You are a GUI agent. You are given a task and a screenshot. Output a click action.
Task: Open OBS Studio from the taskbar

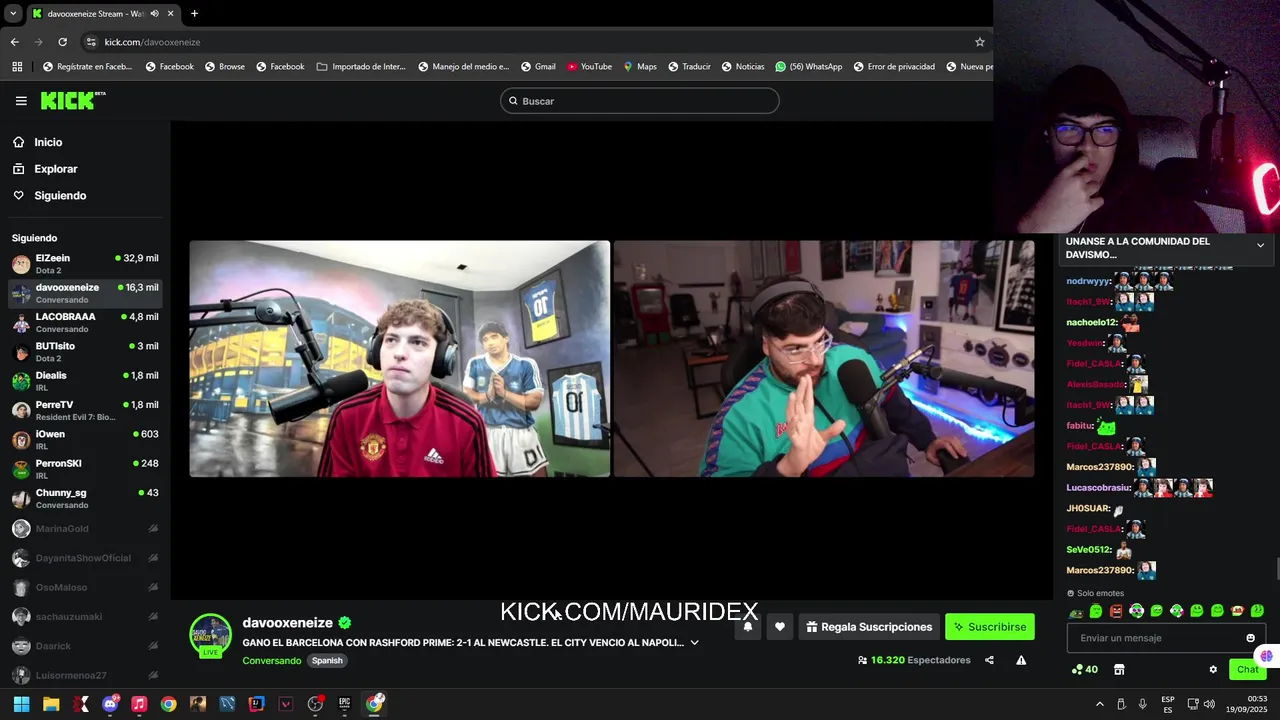315,704
